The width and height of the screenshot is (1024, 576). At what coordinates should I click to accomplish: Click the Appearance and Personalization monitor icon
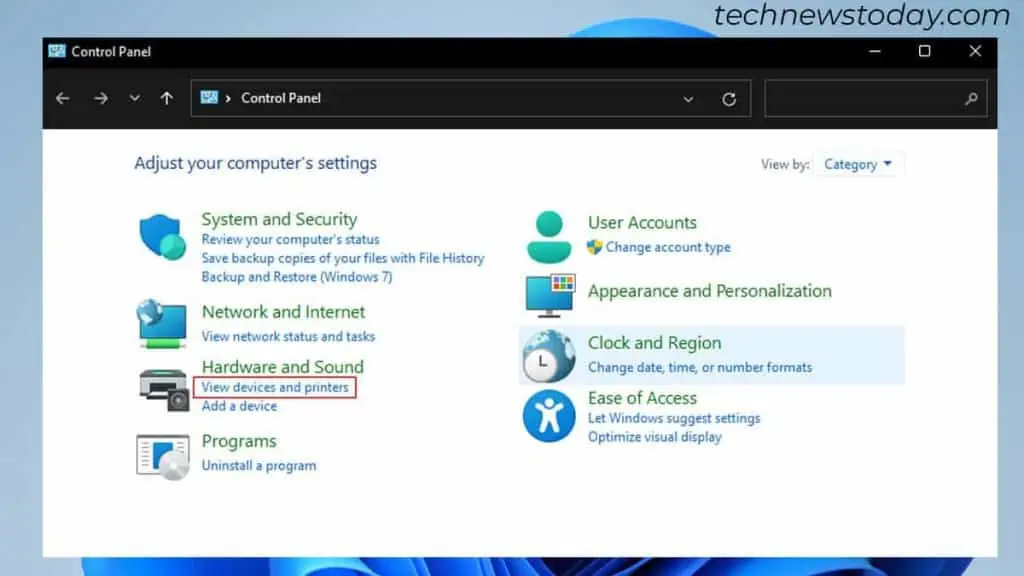tap(550, 294)
